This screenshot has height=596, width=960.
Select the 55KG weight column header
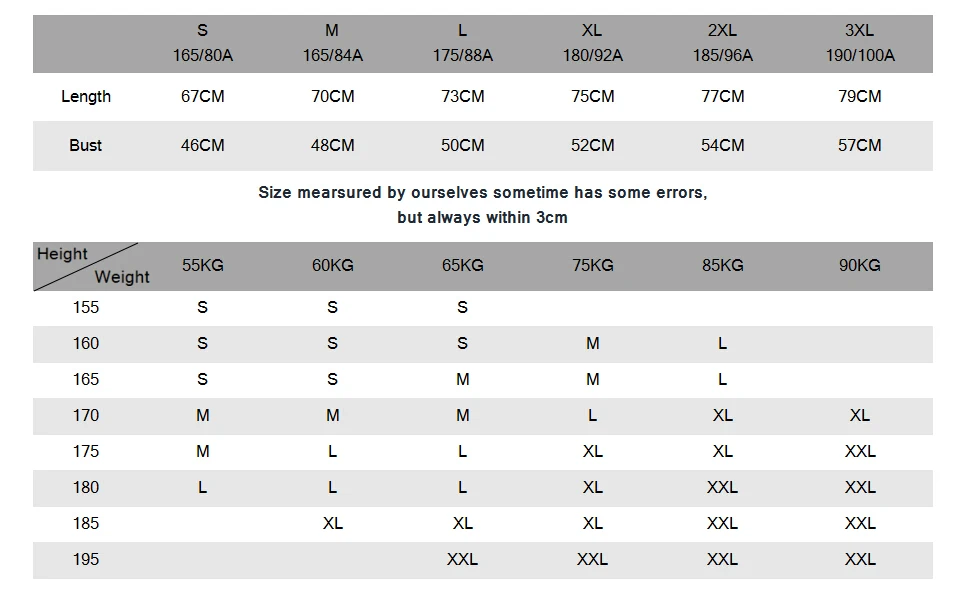[x=202, y=266]
